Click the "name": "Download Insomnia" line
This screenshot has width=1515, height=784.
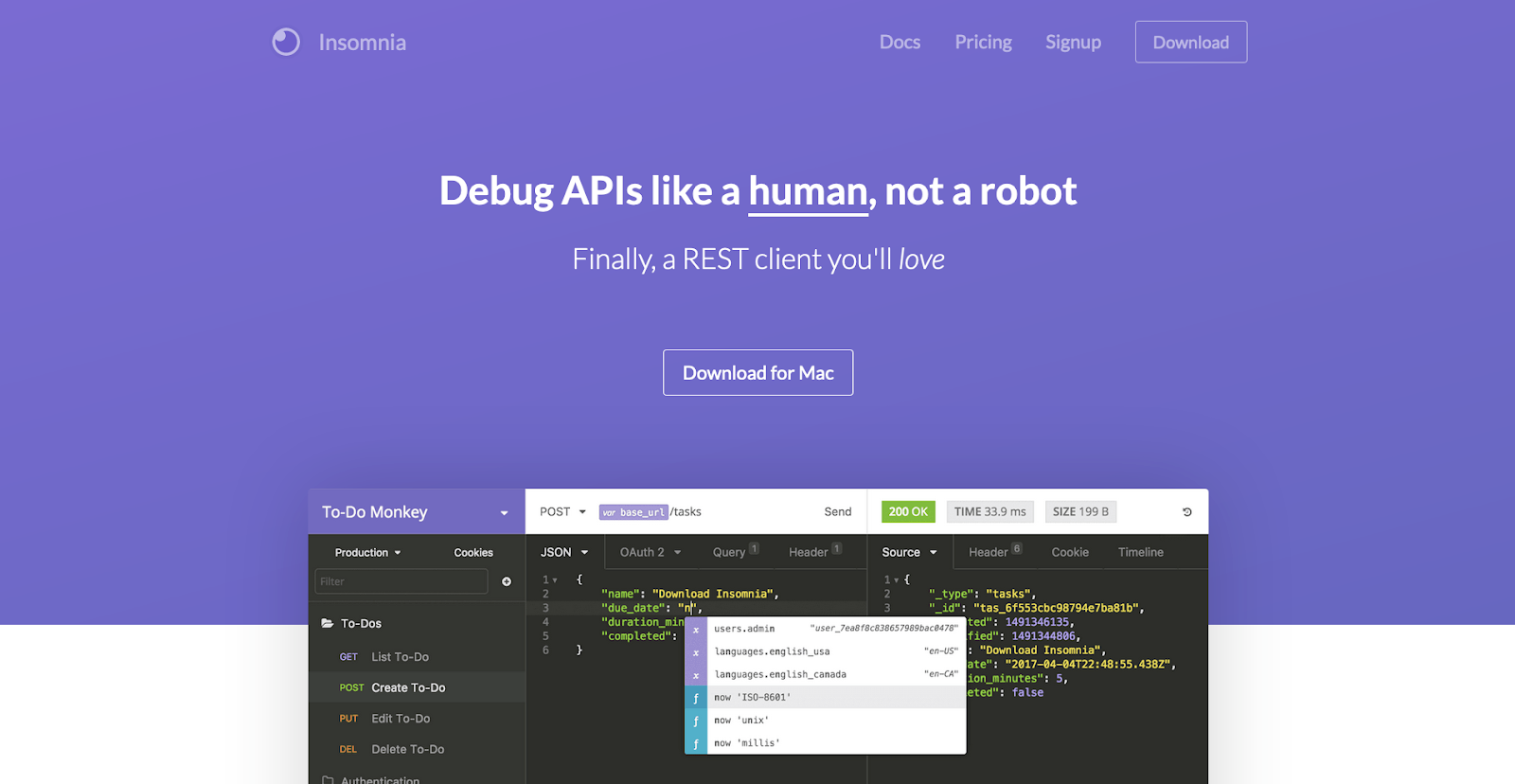point(689,594)
